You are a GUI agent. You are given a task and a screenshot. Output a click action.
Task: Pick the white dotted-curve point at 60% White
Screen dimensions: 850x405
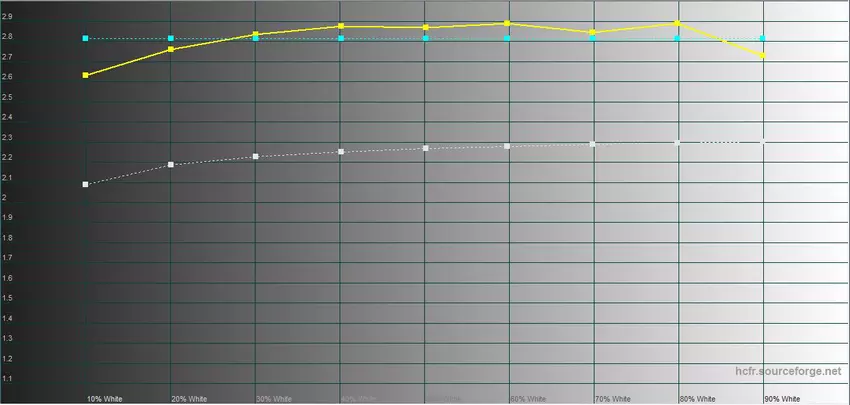tap(508, 146)
